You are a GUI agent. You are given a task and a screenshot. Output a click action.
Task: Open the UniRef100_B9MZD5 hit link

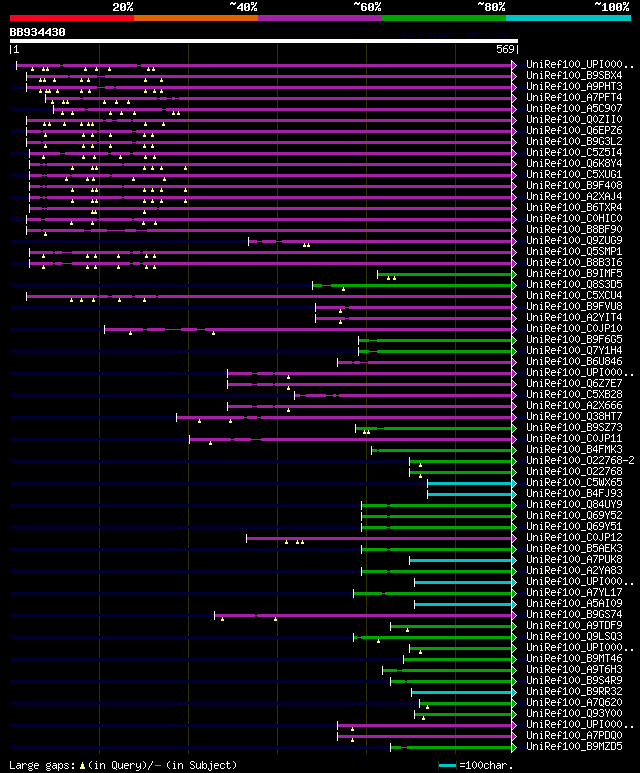click(x=574, y=746)
